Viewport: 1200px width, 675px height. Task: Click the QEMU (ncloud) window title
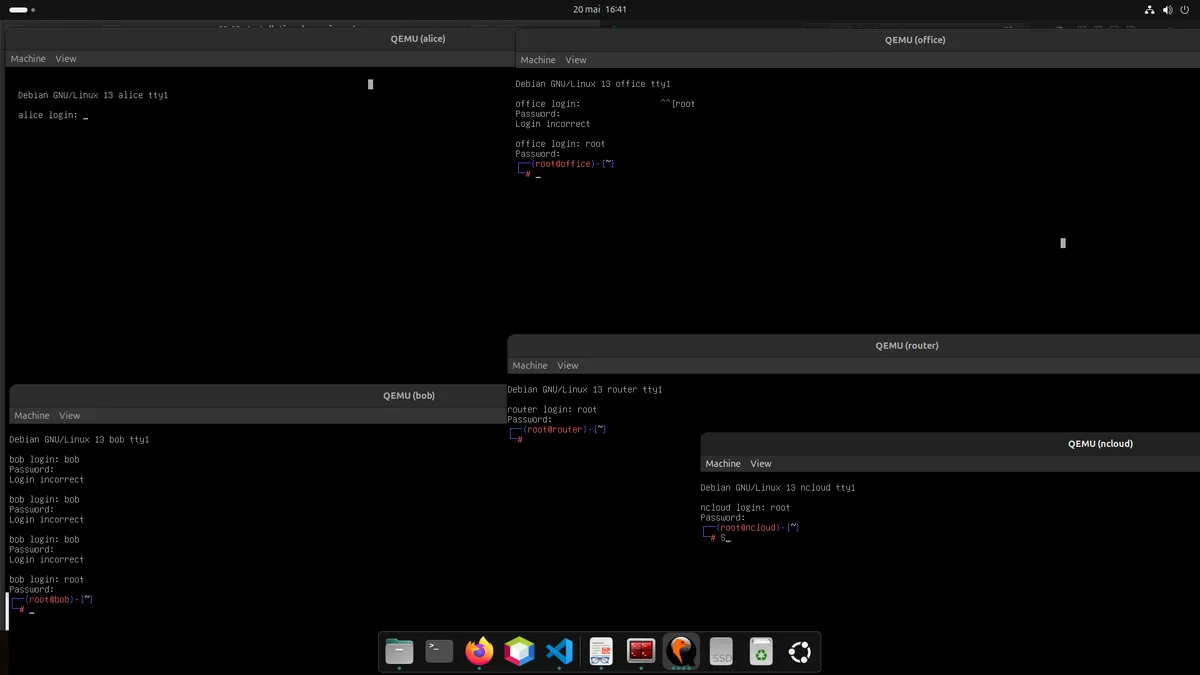pyautogui.click(x=1100, y=443)
